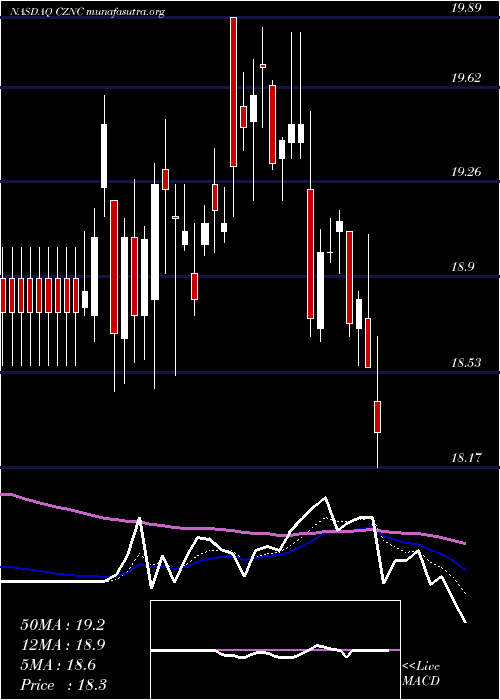The image size is (500, 700).
Task: Click the last red candle near 18.17
Action: point(377,417)
